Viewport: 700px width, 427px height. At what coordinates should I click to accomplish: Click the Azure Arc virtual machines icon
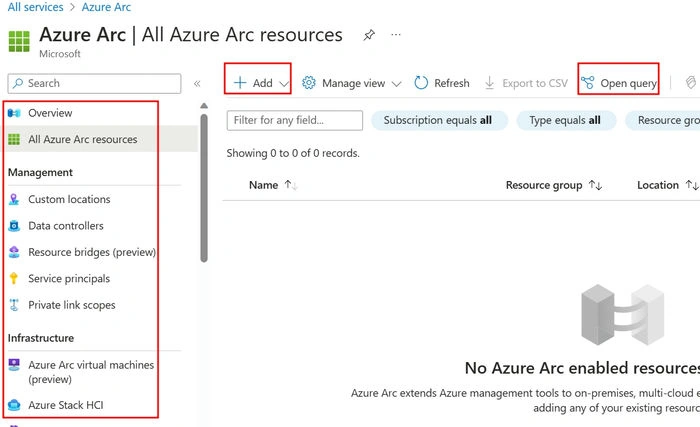(x=14, y=365)
